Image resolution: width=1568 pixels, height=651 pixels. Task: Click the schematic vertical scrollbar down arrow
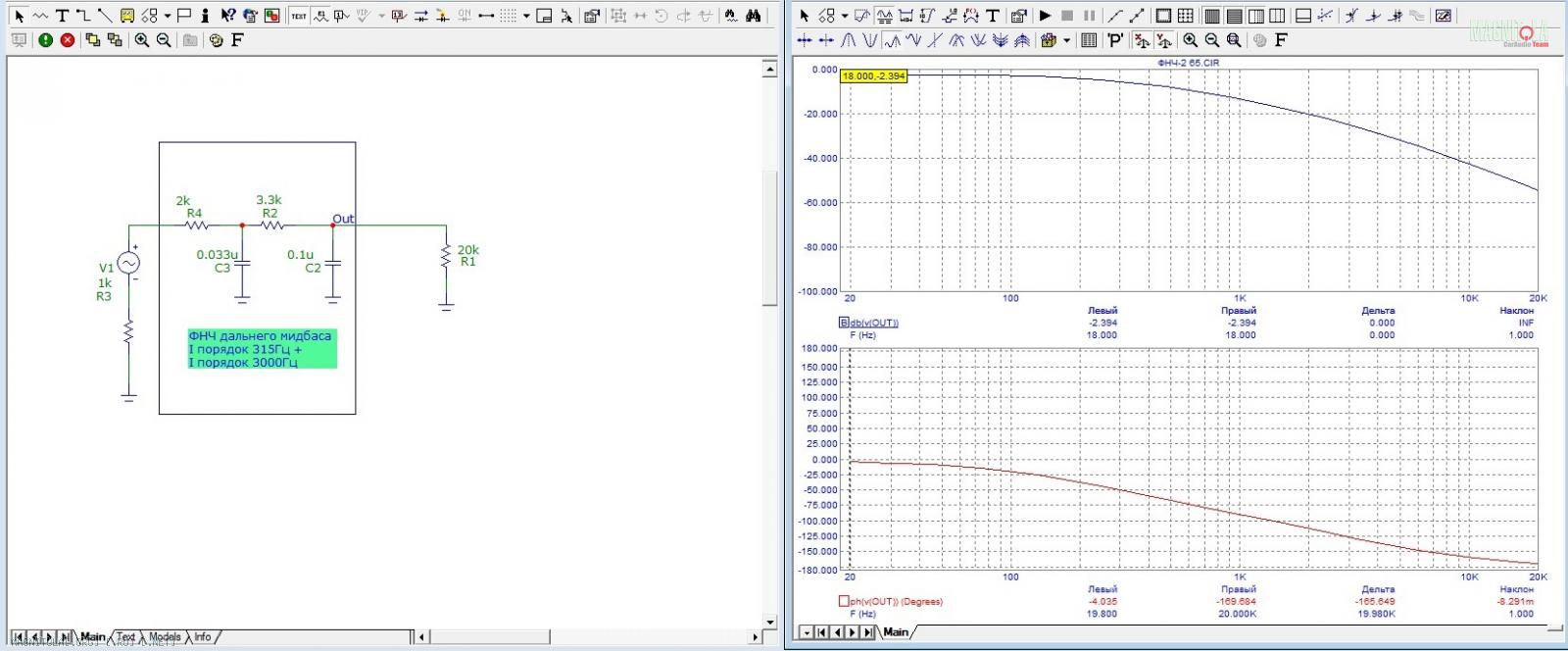click(x=770, y=622)
